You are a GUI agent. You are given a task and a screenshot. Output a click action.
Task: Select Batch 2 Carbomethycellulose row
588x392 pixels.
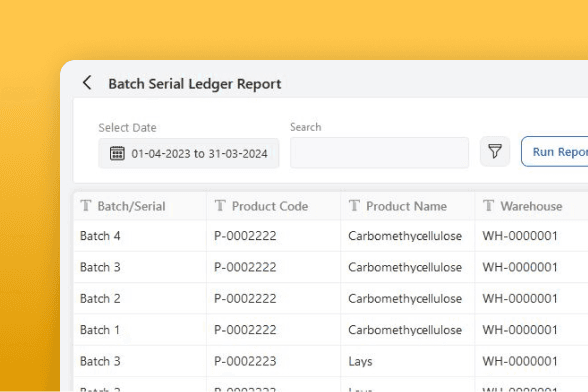tap(331, 299)
